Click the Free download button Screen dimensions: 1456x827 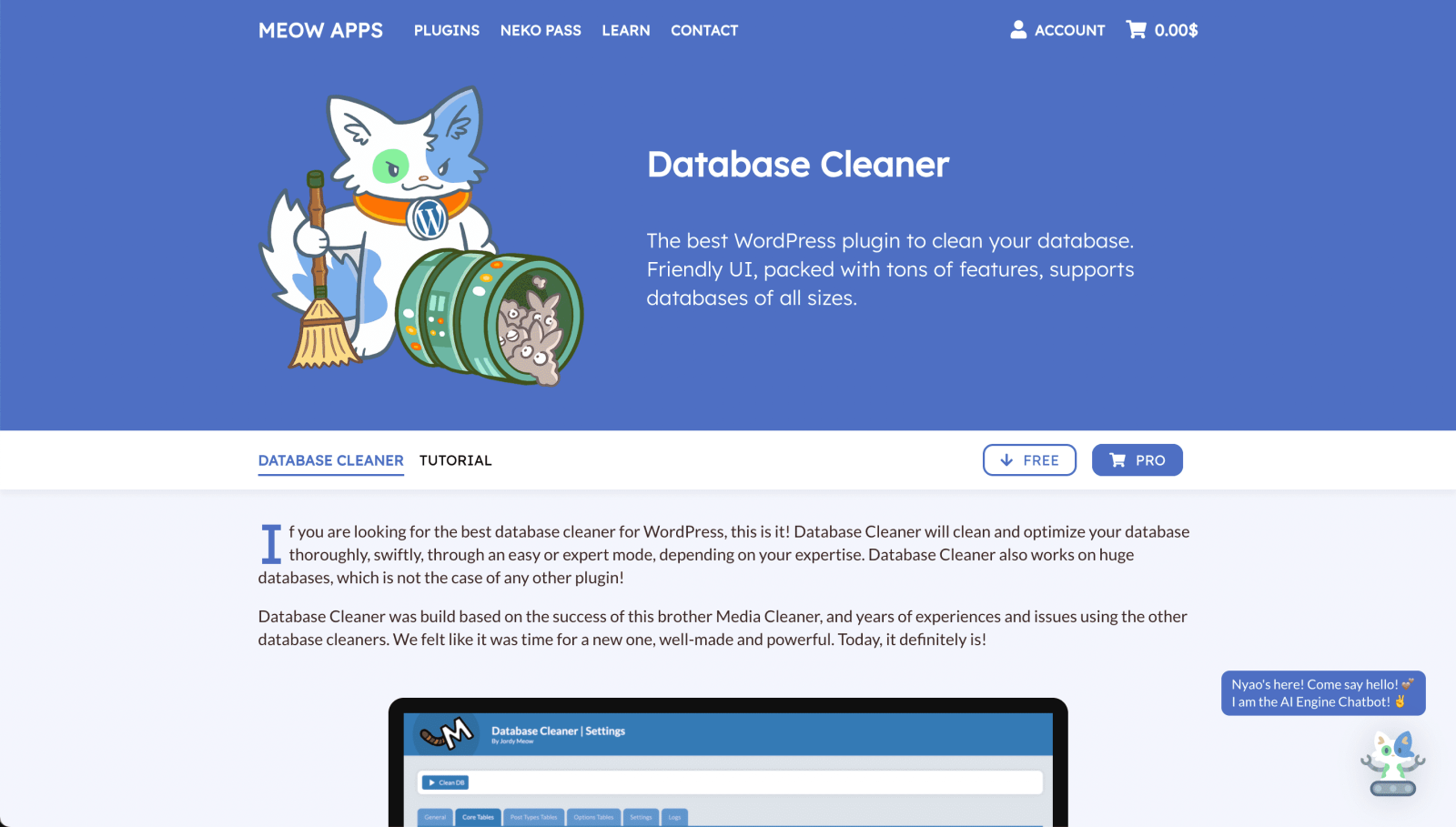(1029, 460)
